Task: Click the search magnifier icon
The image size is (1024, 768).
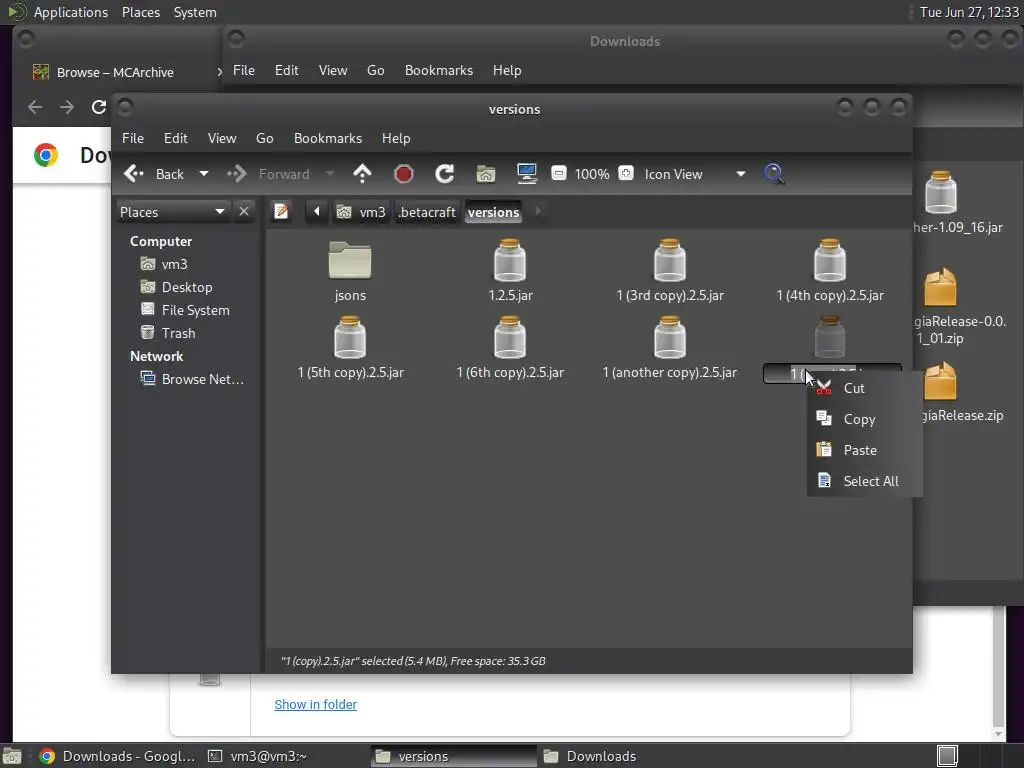Action: (775, 174)
